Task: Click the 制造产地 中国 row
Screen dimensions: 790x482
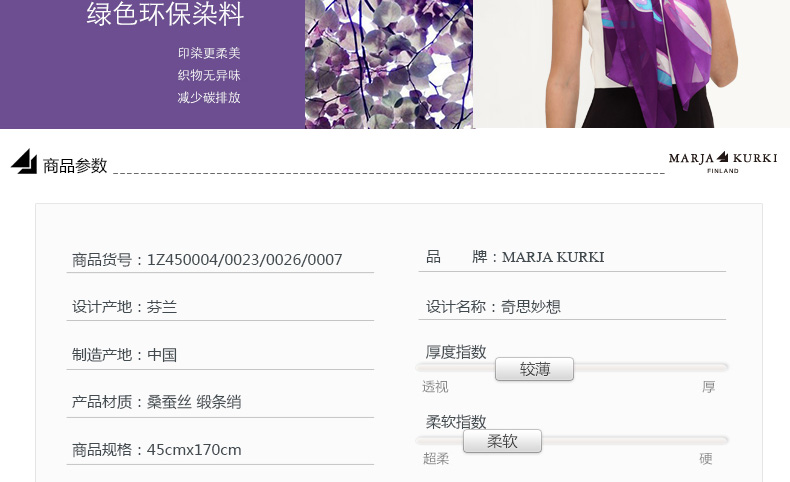Action: pos(220,355)
